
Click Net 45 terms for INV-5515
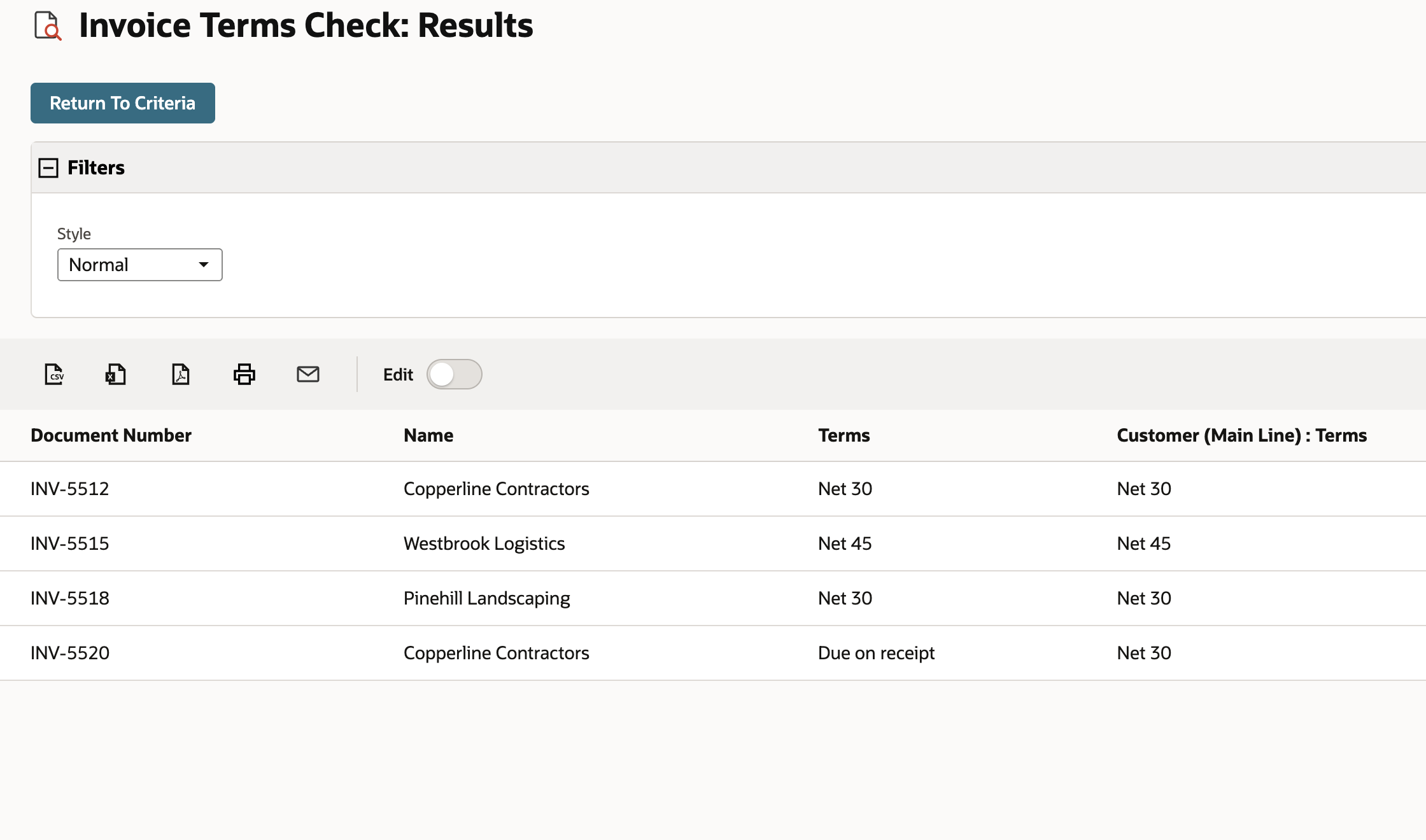[x=845, y=543]
